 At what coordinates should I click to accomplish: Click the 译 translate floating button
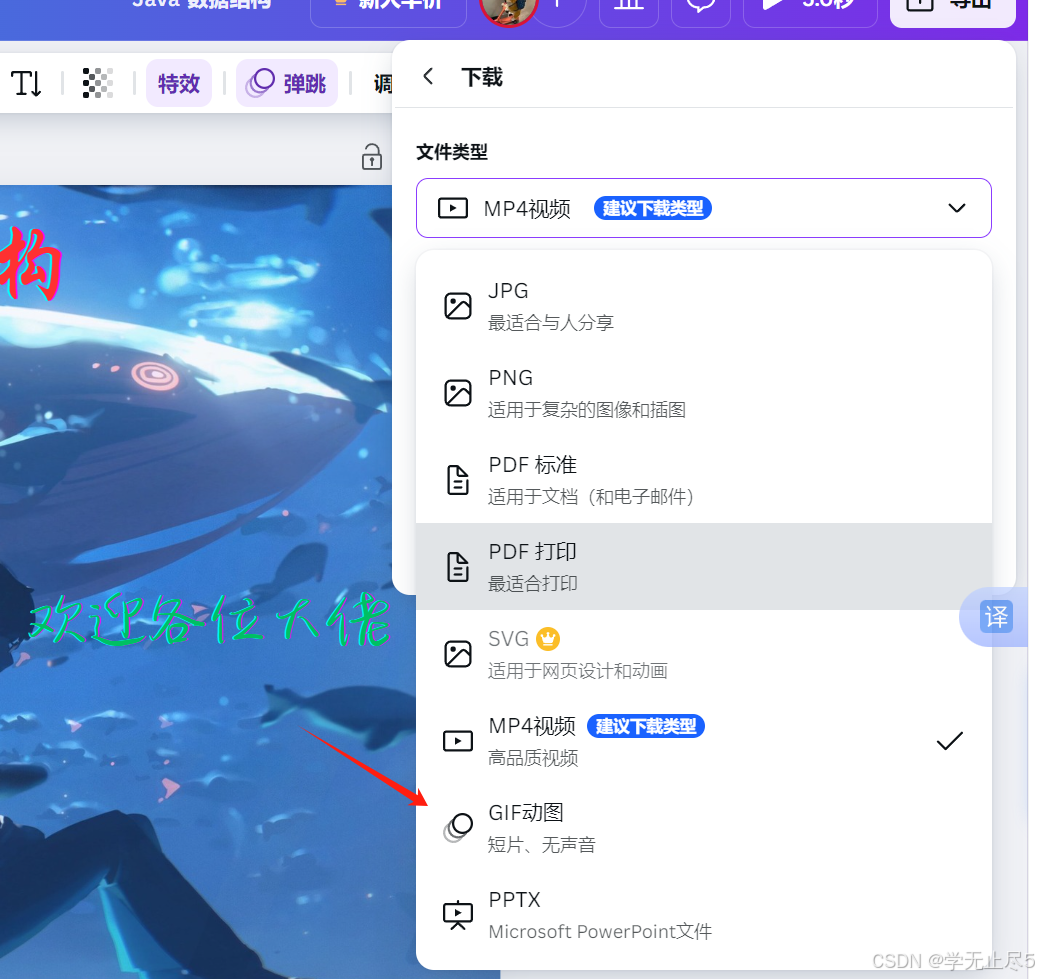click(996, 617)
